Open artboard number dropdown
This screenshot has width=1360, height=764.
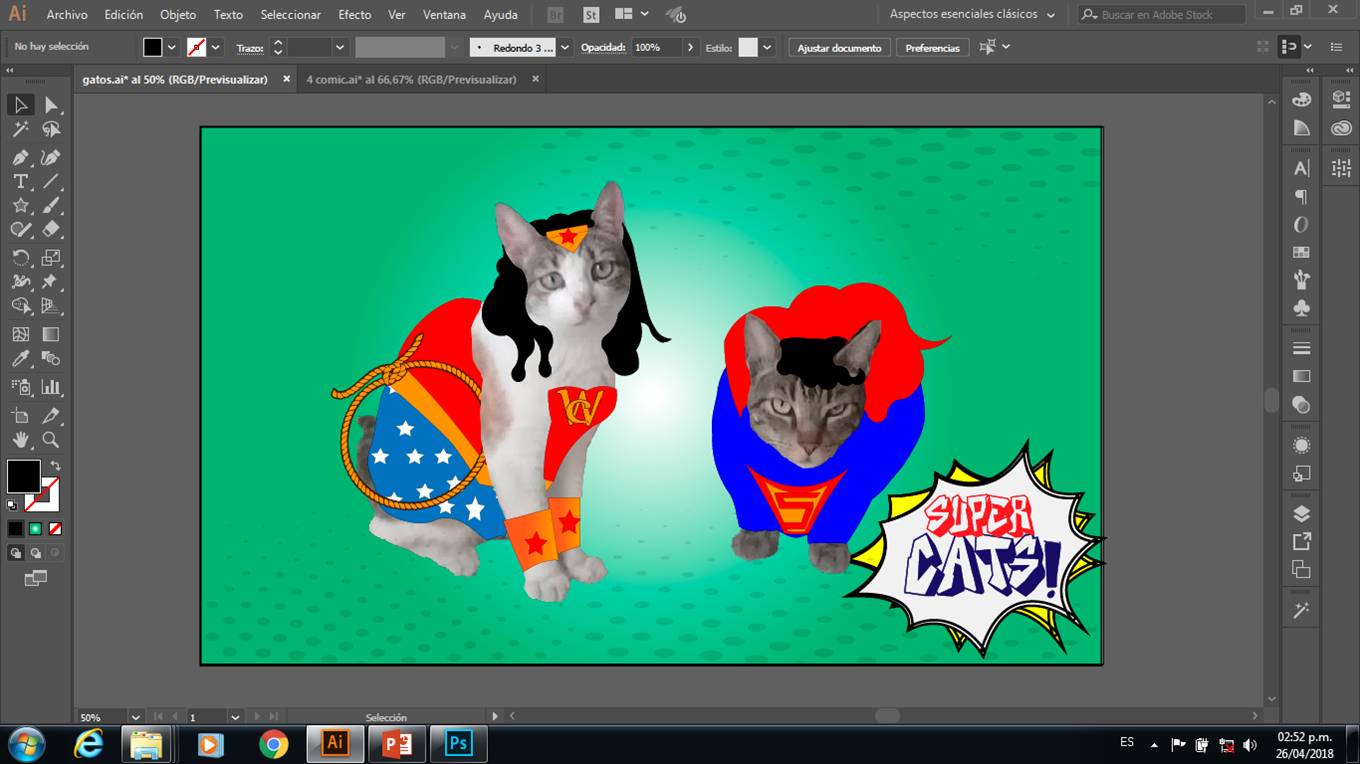click(235, 717)
